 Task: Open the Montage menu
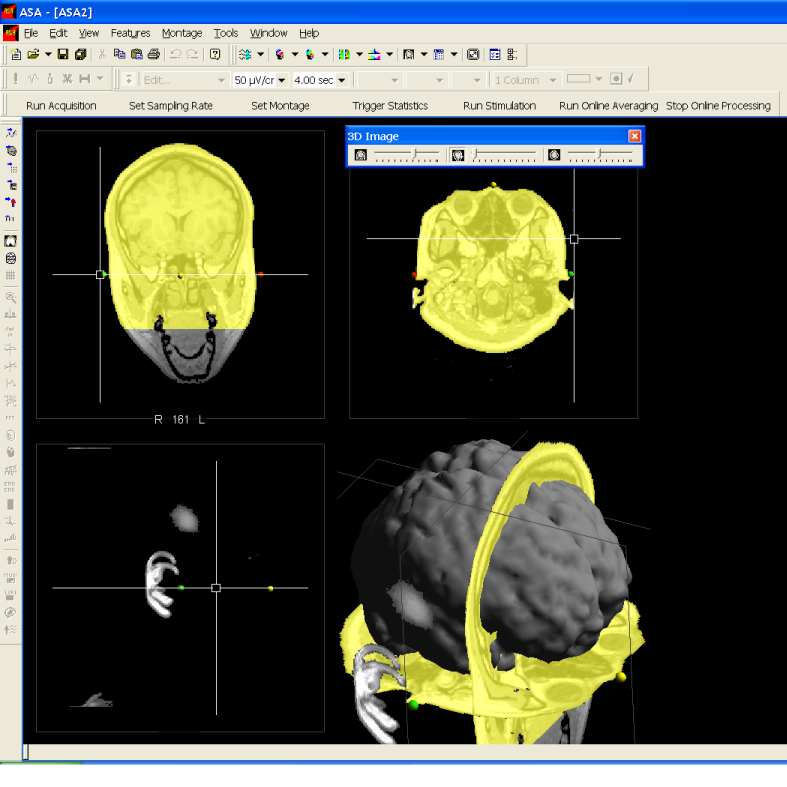pyautogui.click(x=181, y=33)
